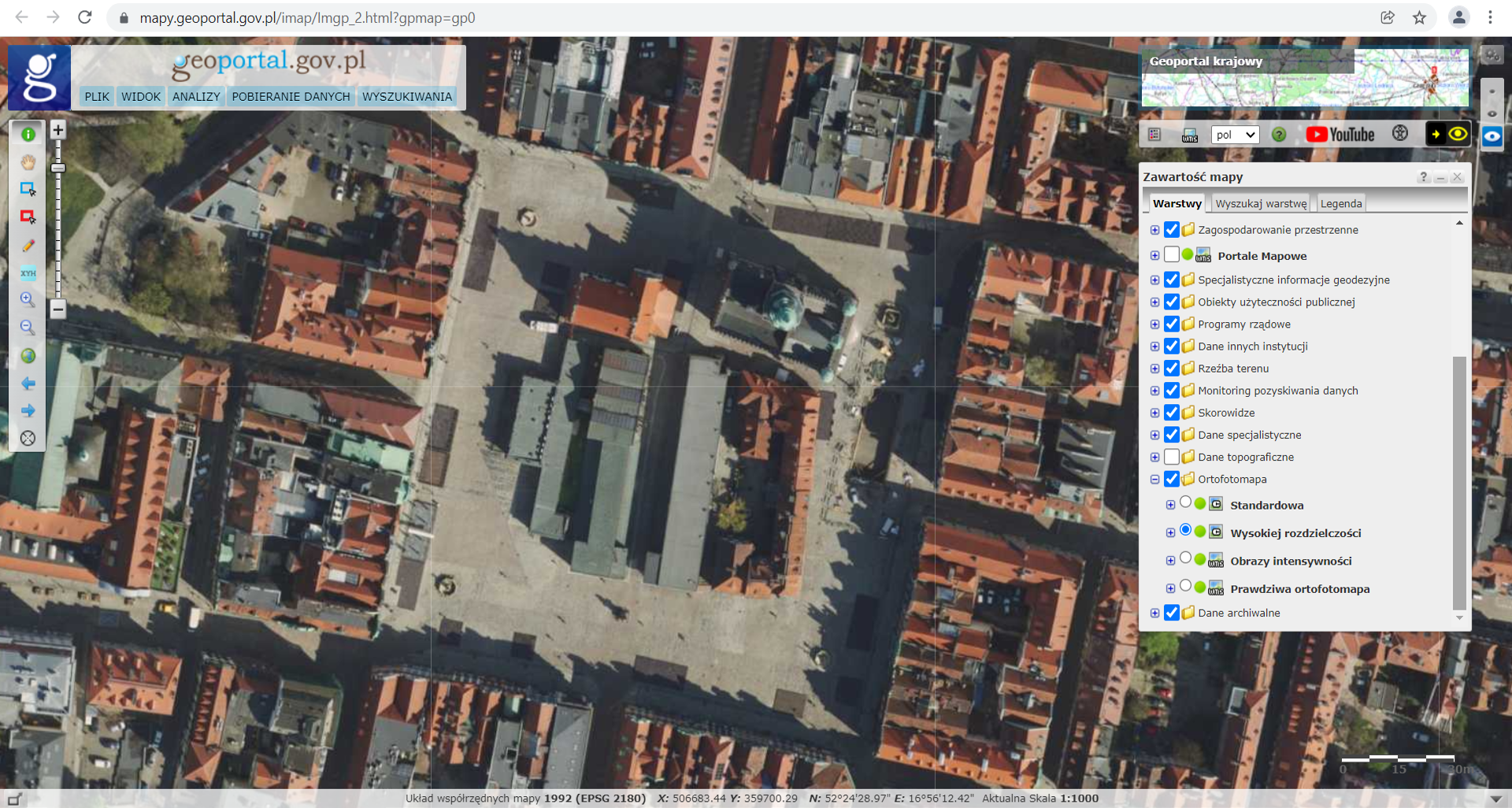Open the POBIERANIE DANYCH menu

pyautogui.click(x=291, y=97)
